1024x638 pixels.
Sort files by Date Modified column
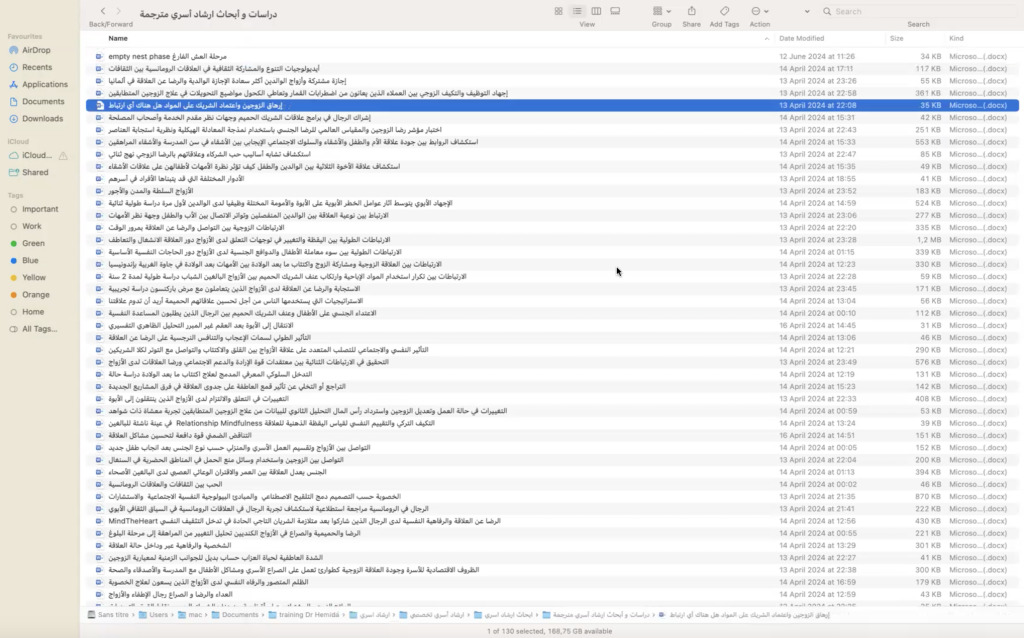801,38
